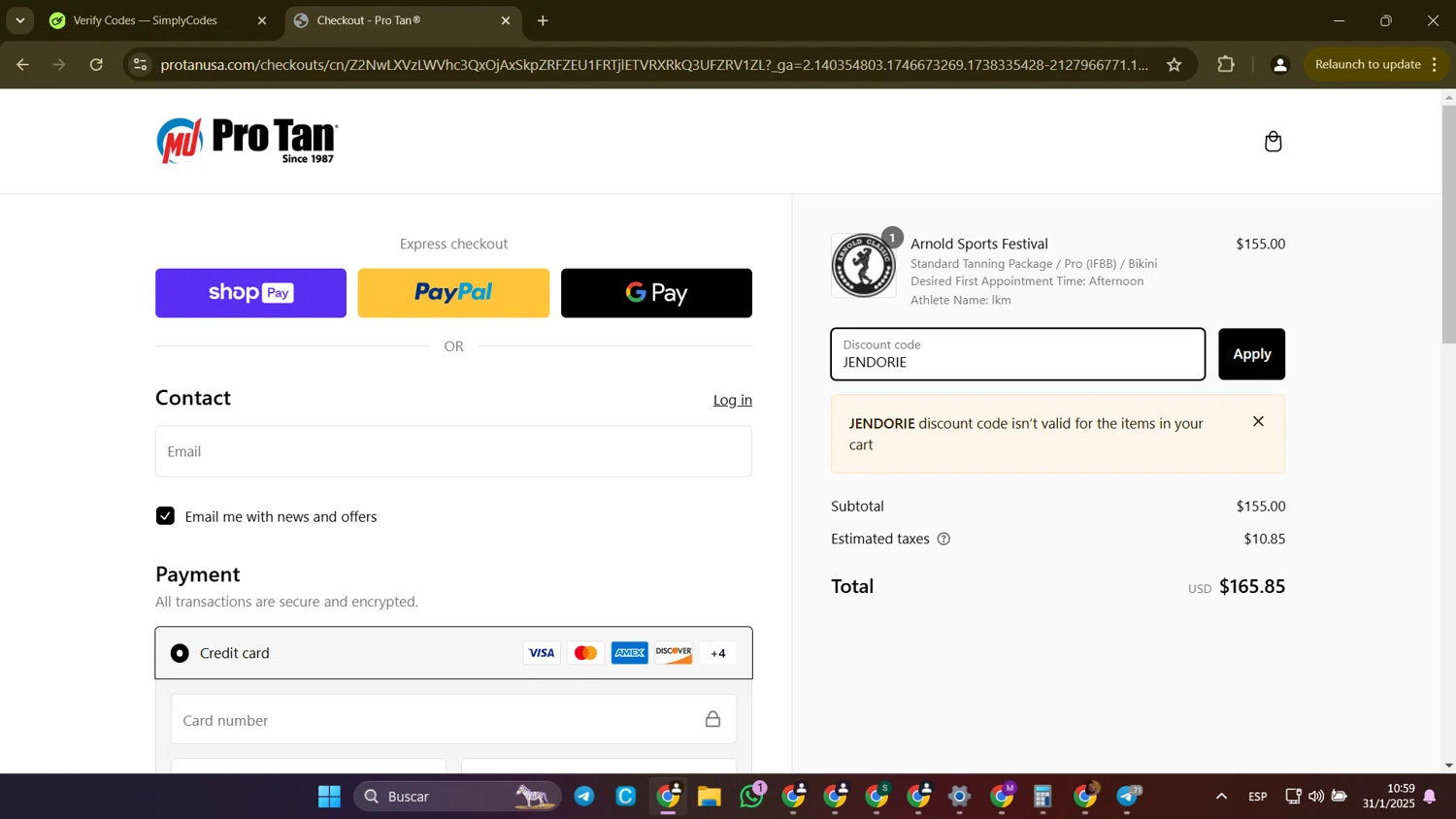Screen dimensions: 1456x819
Task: Open the Chrome profile icon
Action: click(x=1279, y=65)
